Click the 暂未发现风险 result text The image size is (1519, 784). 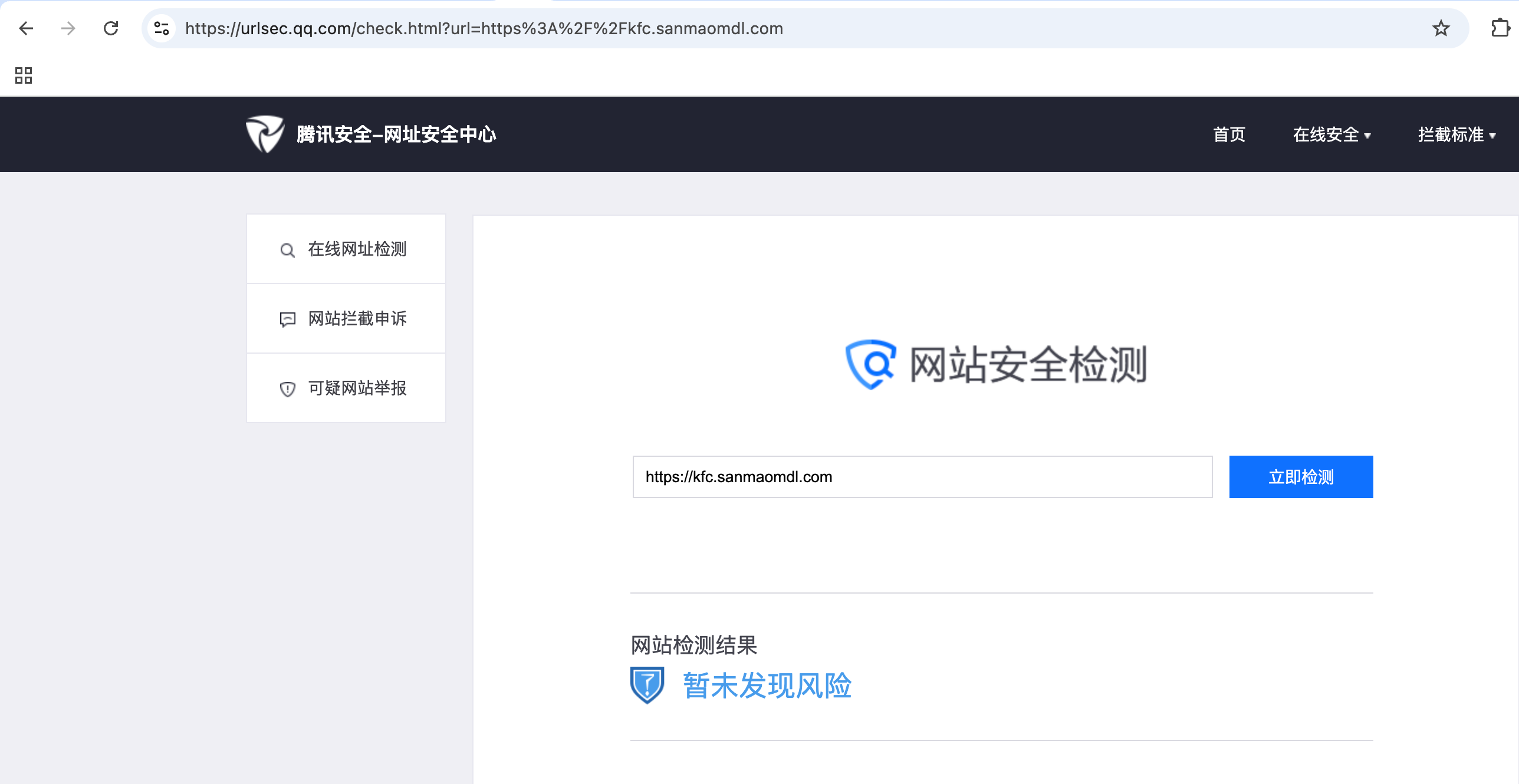pyautogui.click(x=767, y=686)
